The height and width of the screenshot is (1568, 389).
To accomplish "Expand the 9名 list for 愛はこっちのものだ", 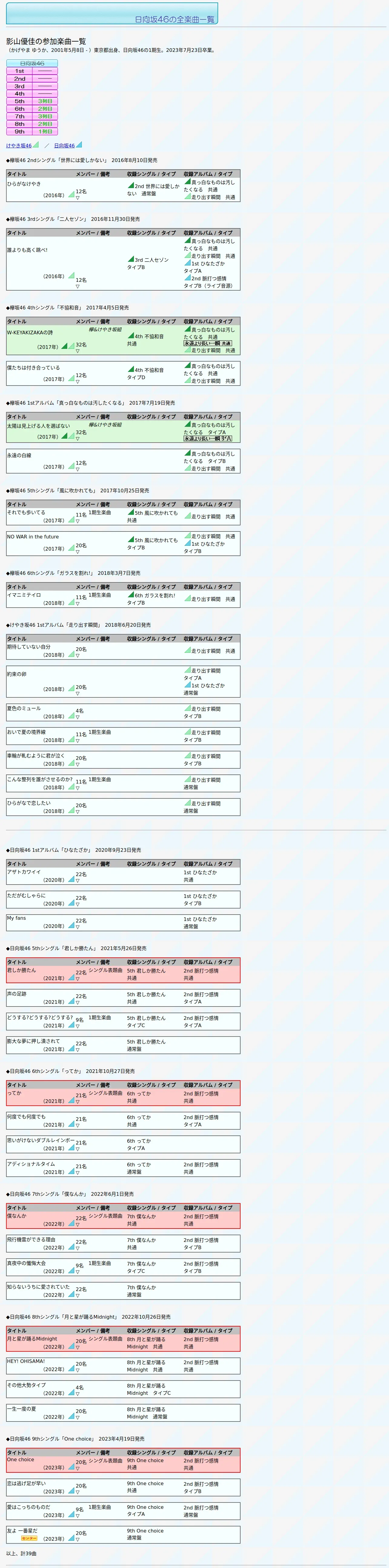I will point(78,1516).
